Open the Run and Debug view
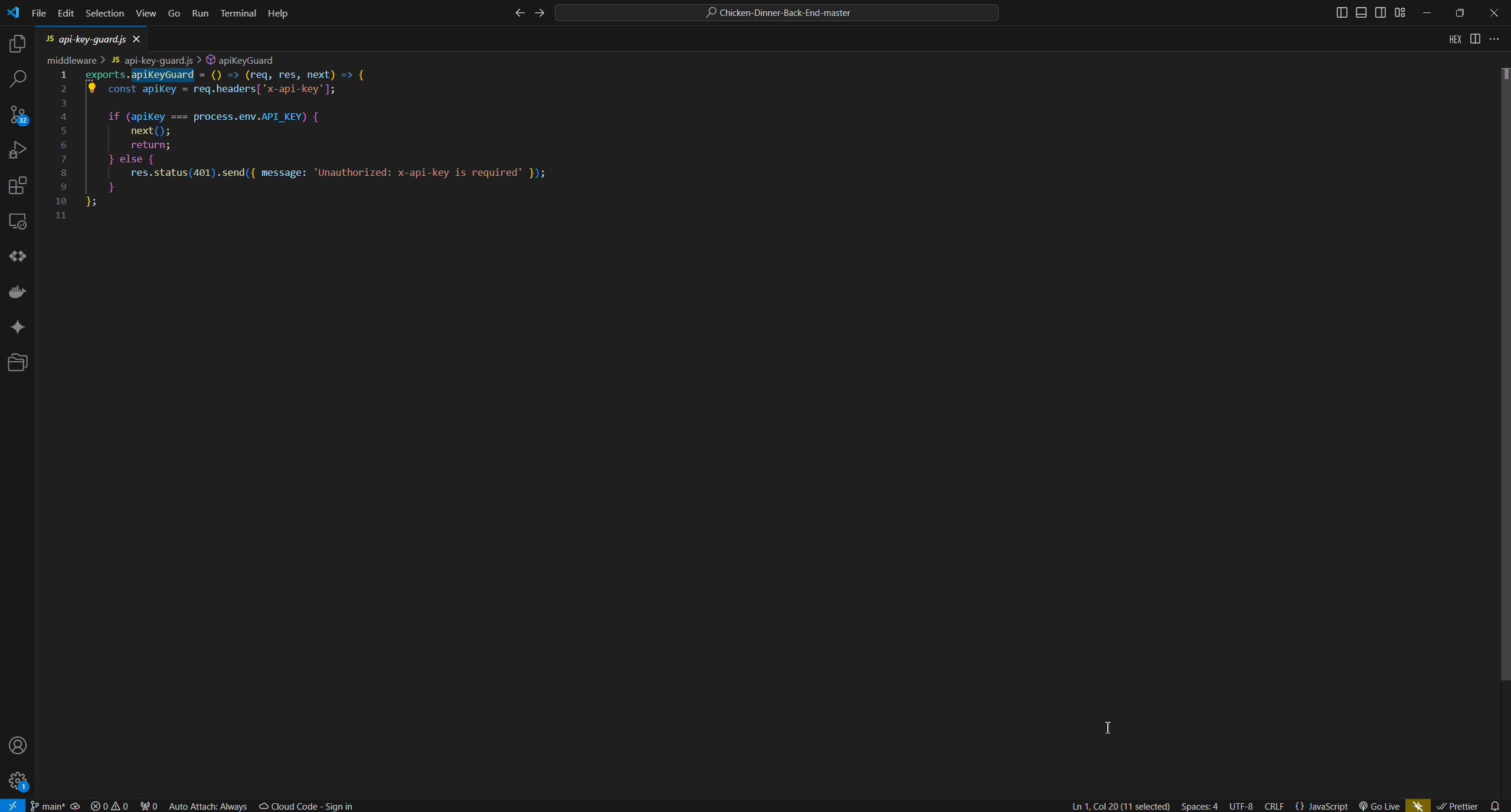 point(18,150)
